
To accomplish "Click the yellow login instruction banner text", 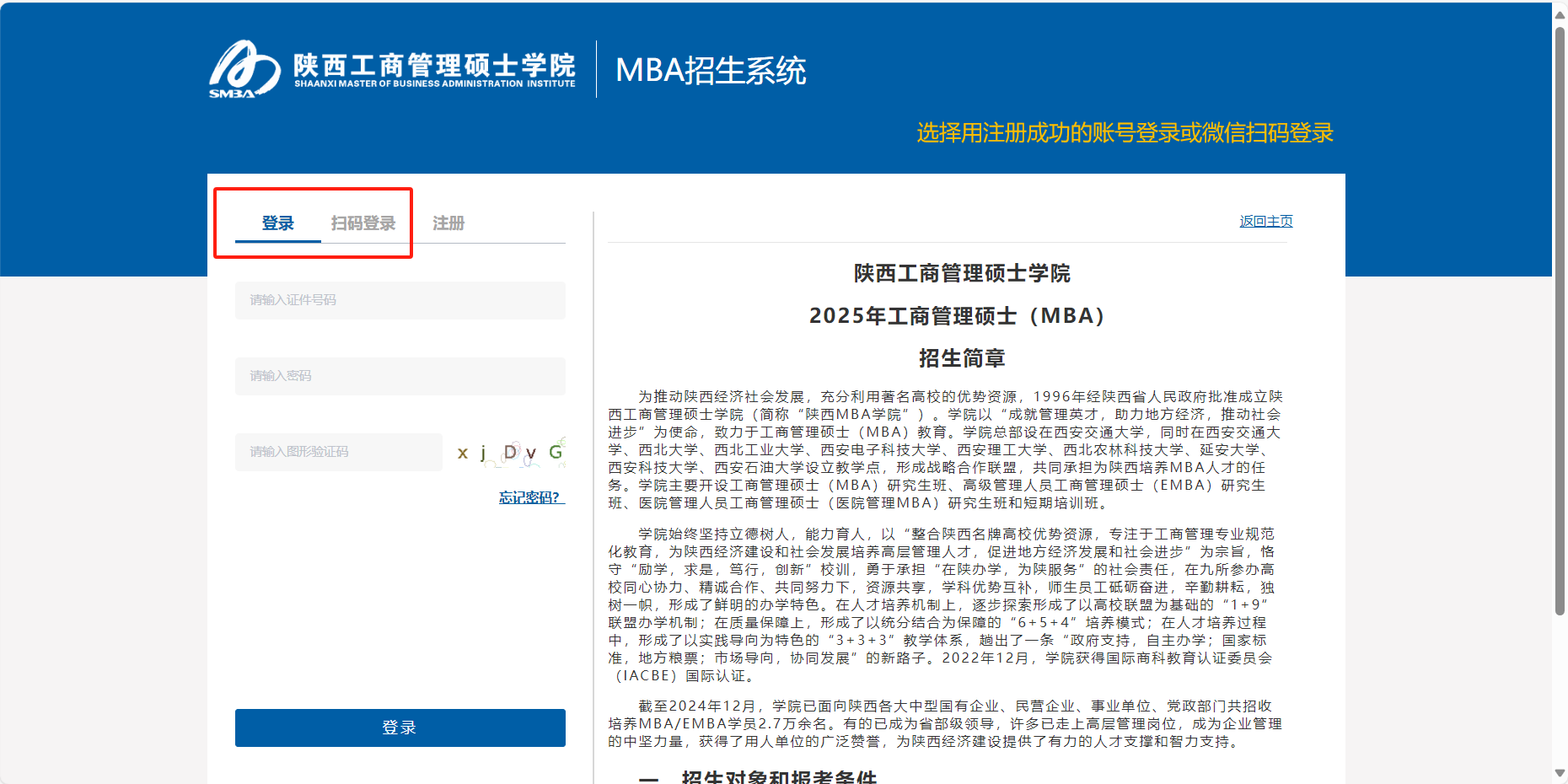I will 1125,133.
